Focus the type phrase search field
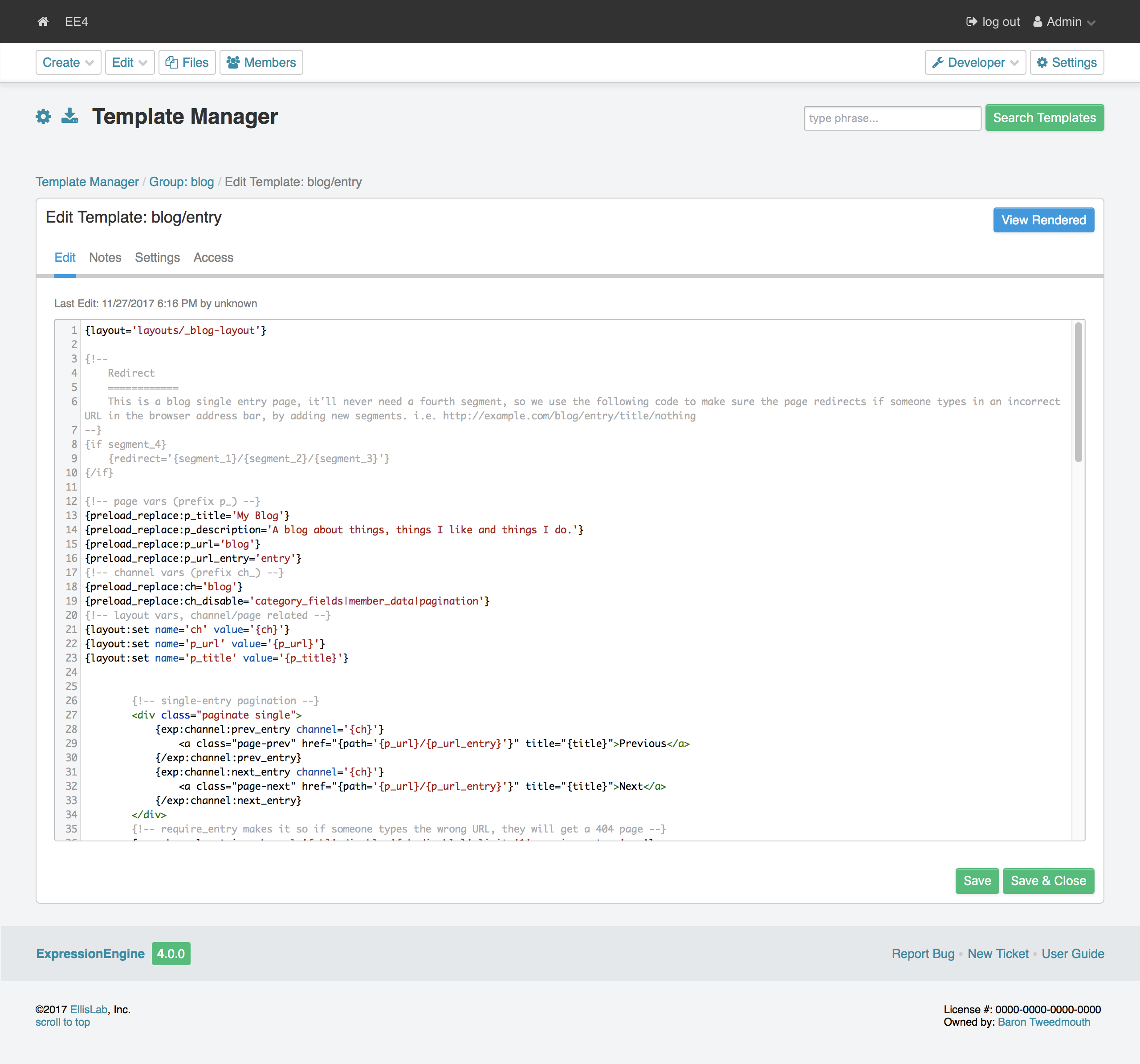The height and width of the screenshot is (1064, 1140). click(892, 118)
